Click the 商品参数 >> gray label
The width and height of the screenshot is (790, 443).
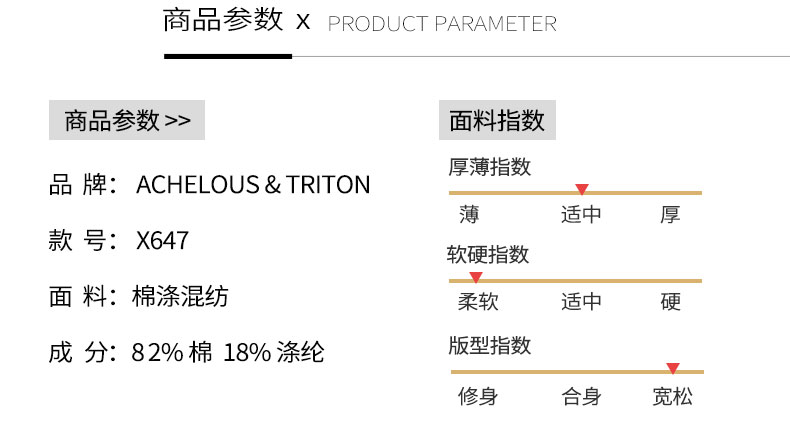coord(127,120)
